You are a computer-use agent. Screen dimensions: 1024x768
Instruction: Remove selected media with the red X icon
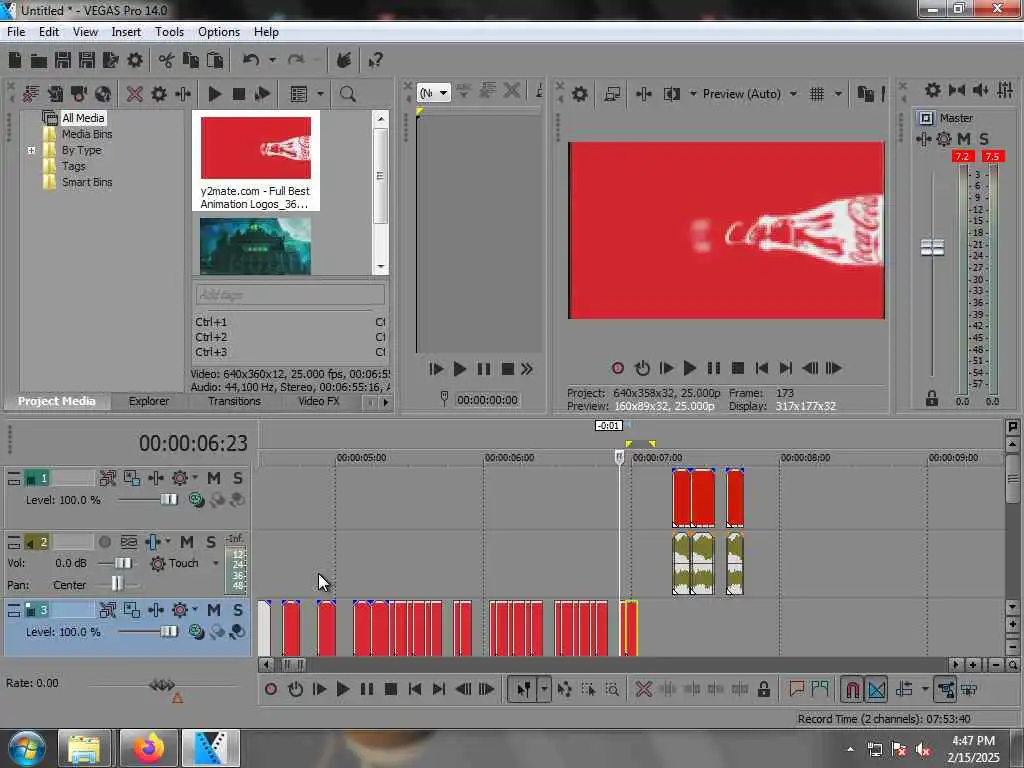(x=135, y=94)
